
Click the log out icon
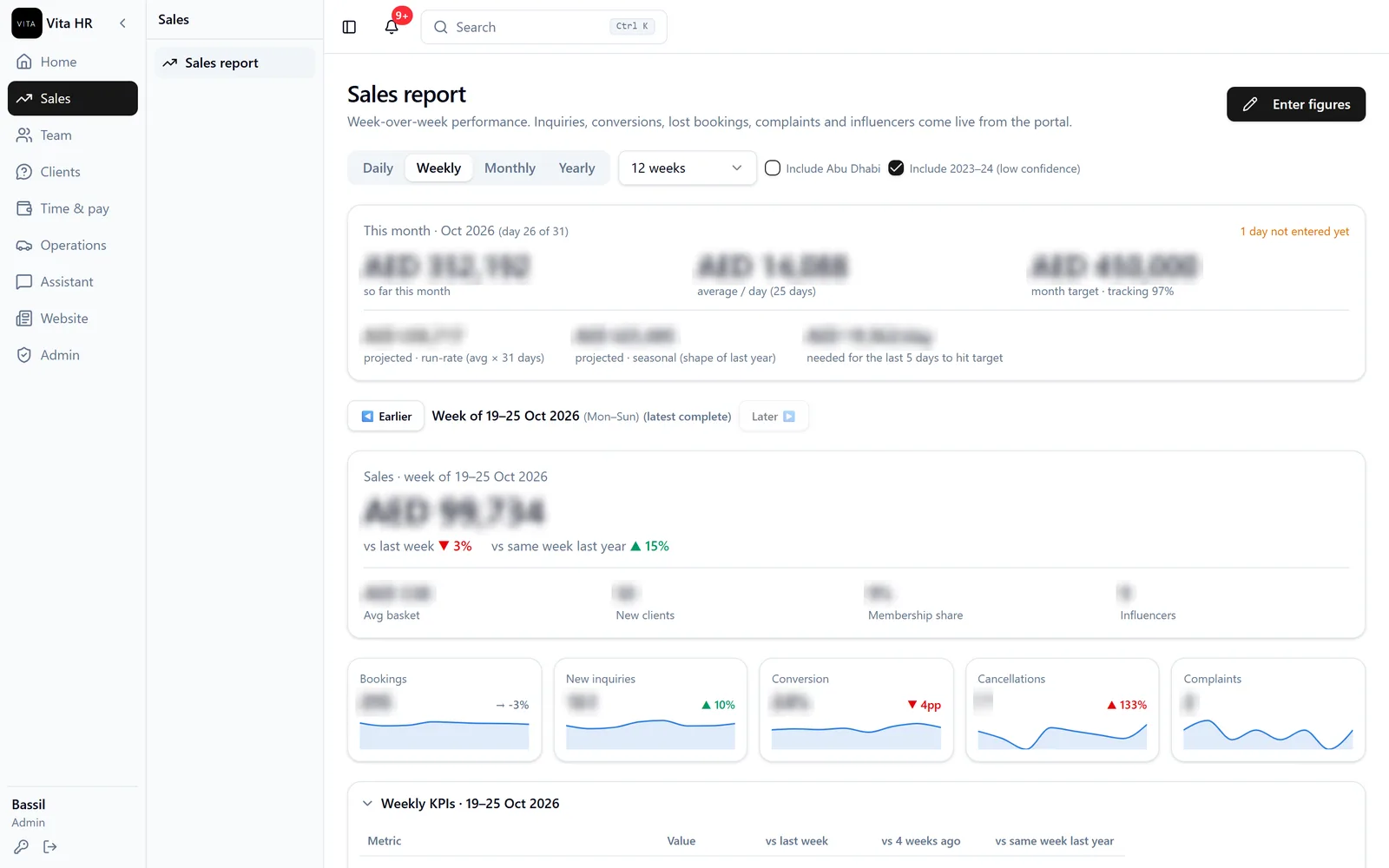pos(50,847)
